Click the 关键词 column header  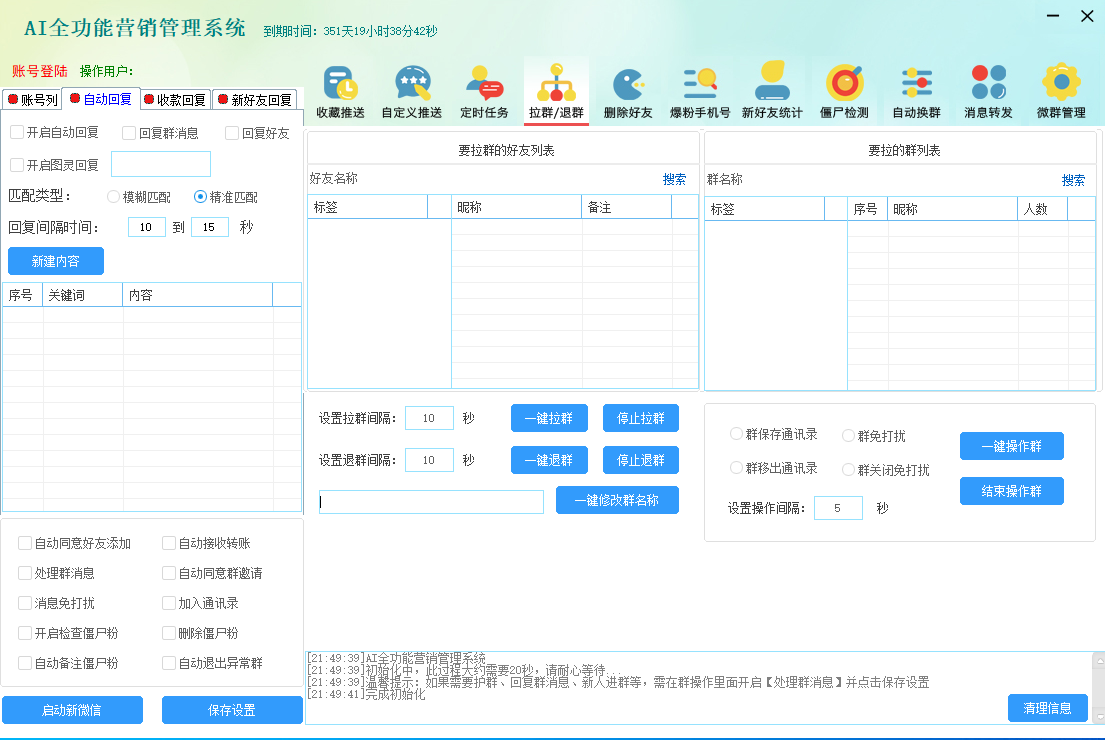[x=83, y=295]
